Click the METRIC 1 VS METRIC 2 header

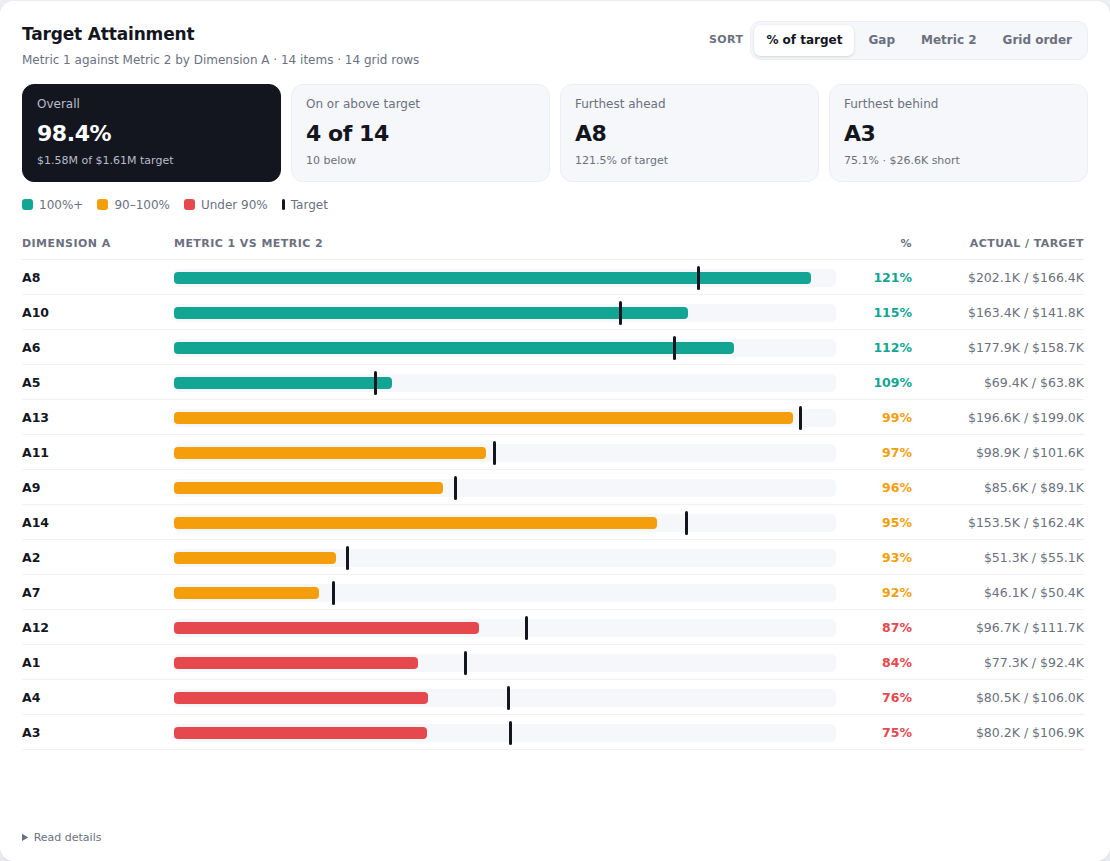pos(248,243)
